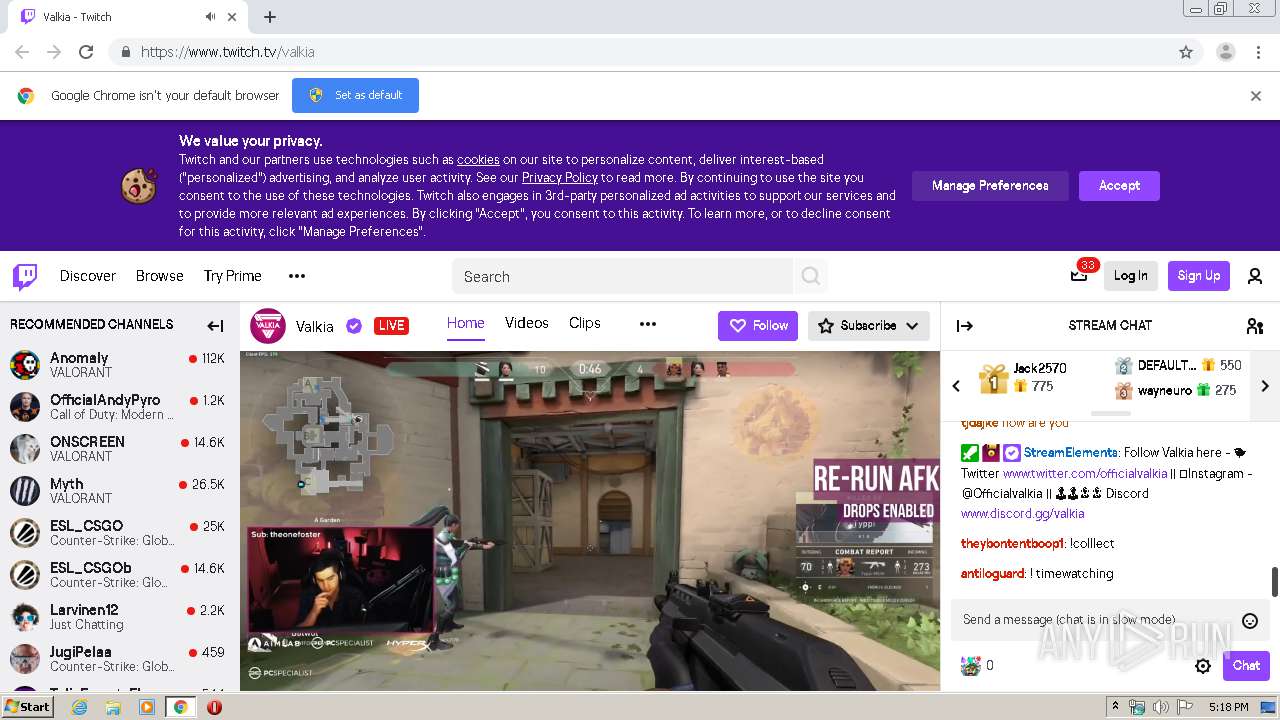Open Discover in top navigation
This screenshot has width=1280, height=720.
(x=88, y=276)
